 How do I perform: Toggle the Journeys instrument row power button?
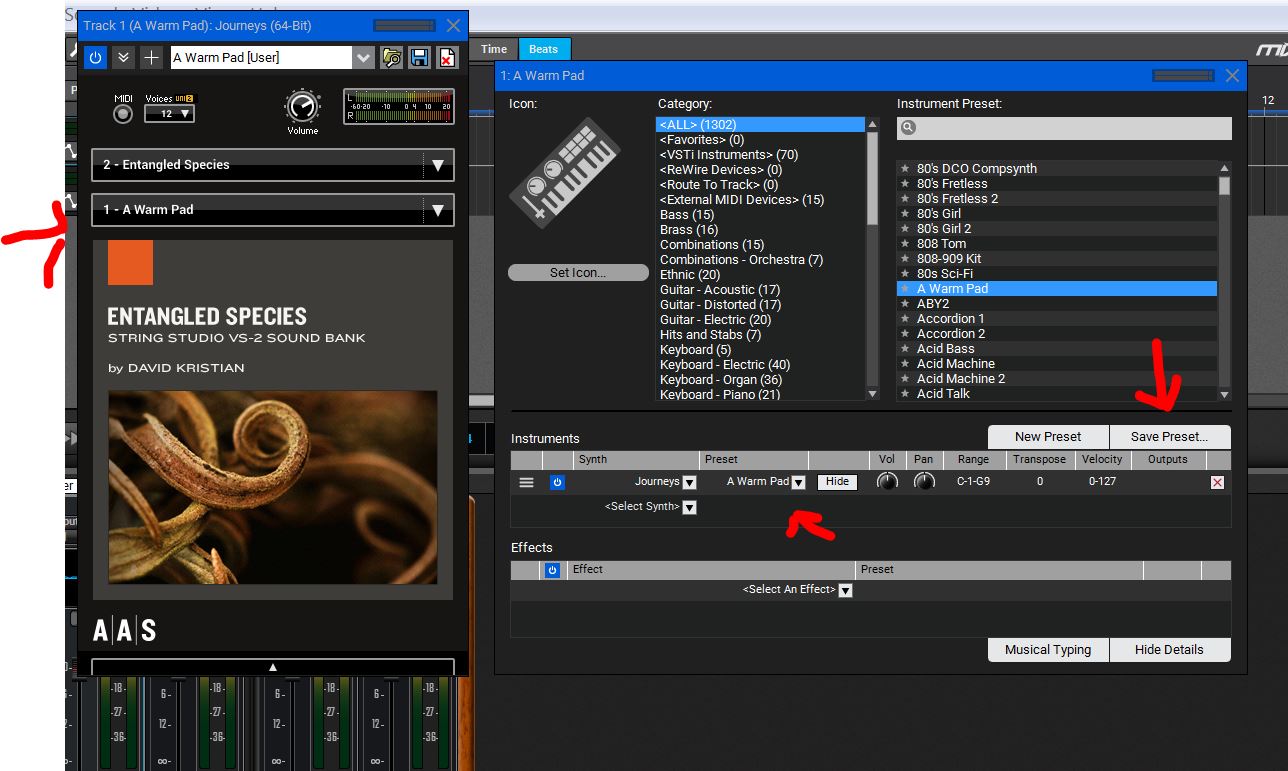tap(557, 482)
